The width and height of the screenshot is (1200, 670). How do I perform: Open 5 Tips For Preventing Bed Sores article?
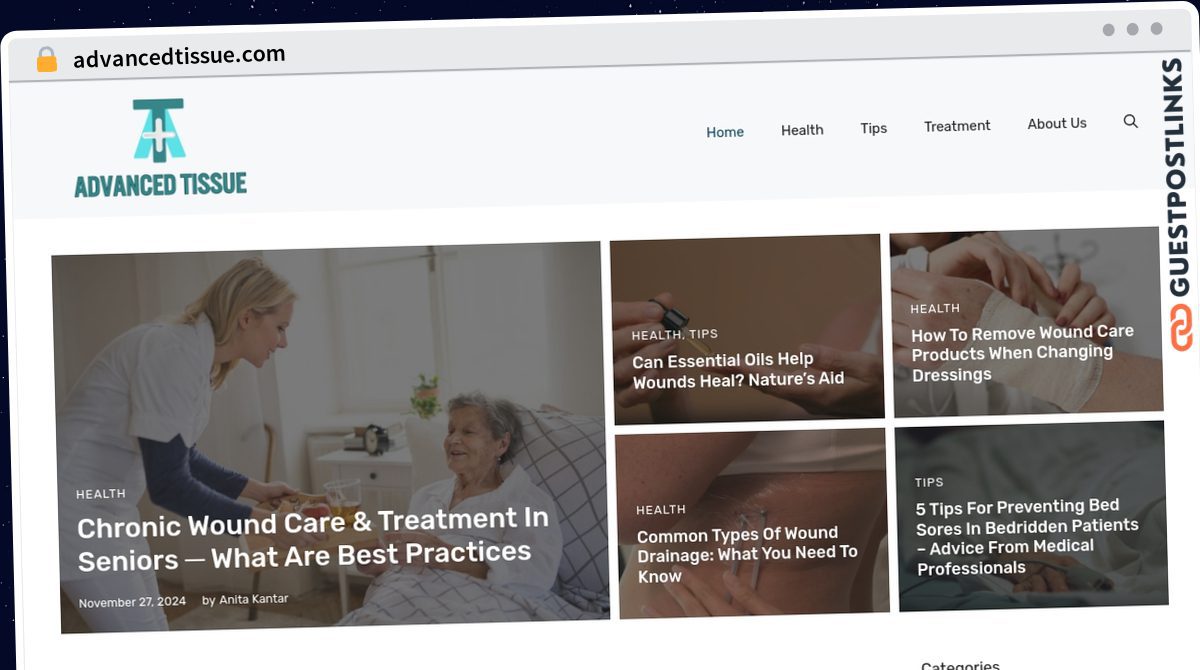tap(1027, 536)
